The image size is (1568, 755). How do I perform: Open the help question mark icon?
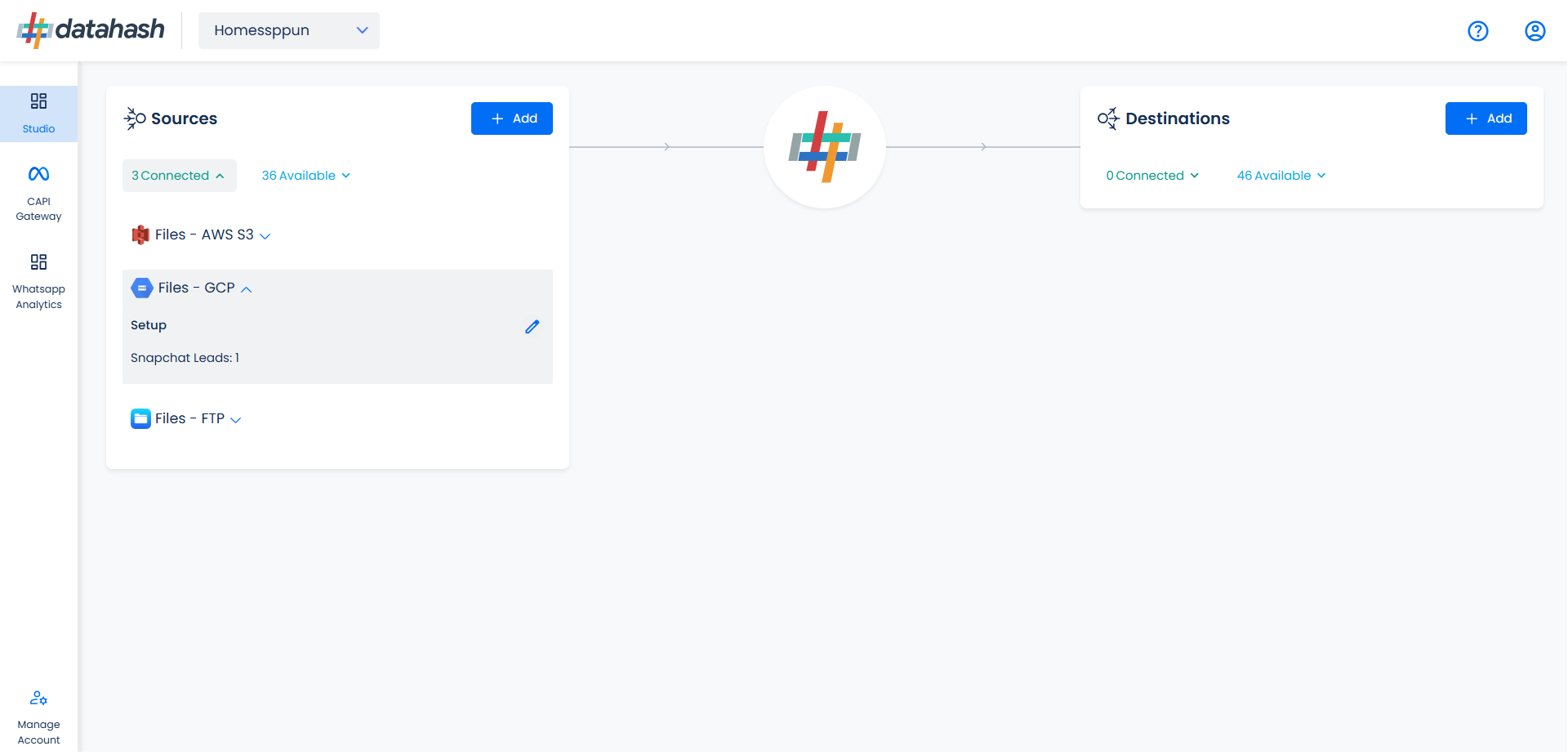(1477, 31)
